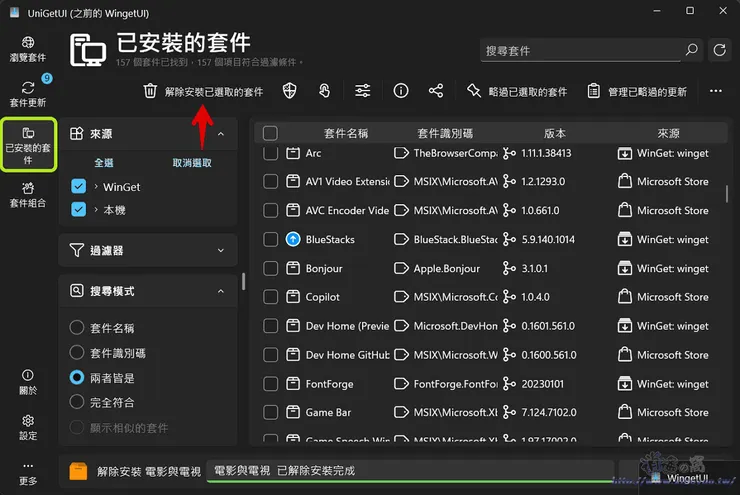Select the 完全符合 radio option
The image size is (740, 495).
(x=76, y=402)
